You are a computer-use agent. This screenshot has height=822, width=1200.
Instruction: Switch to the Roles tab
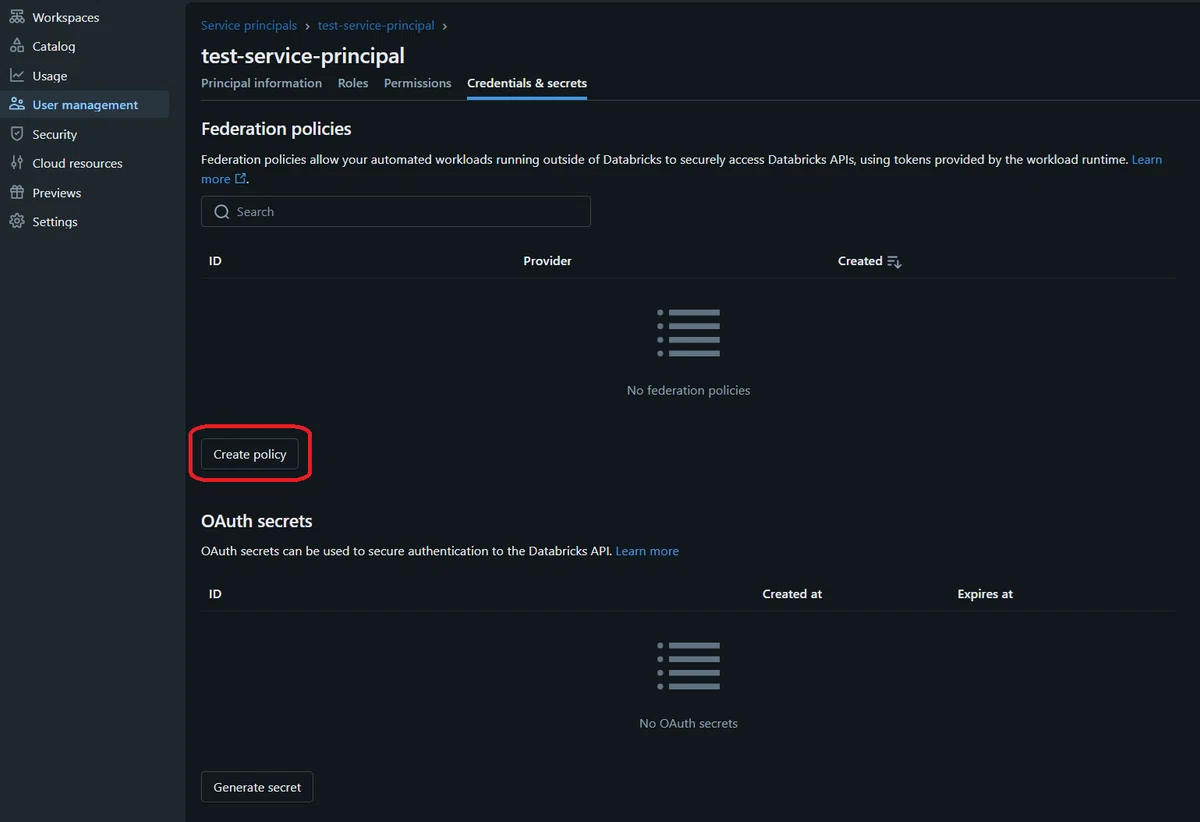pyautogui.click(x=353, y=83)
